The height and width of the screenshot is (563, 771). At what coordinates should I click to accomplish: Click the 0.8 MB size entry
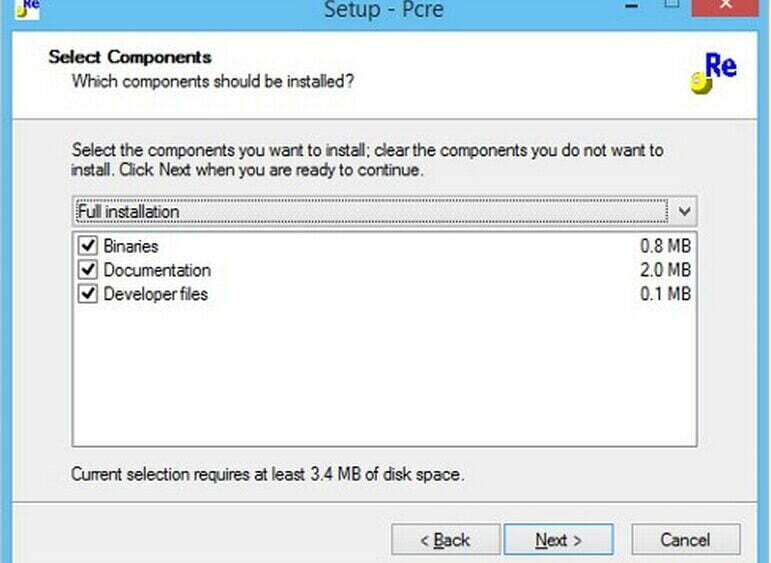pyautogui.click(x=665, y=245)
